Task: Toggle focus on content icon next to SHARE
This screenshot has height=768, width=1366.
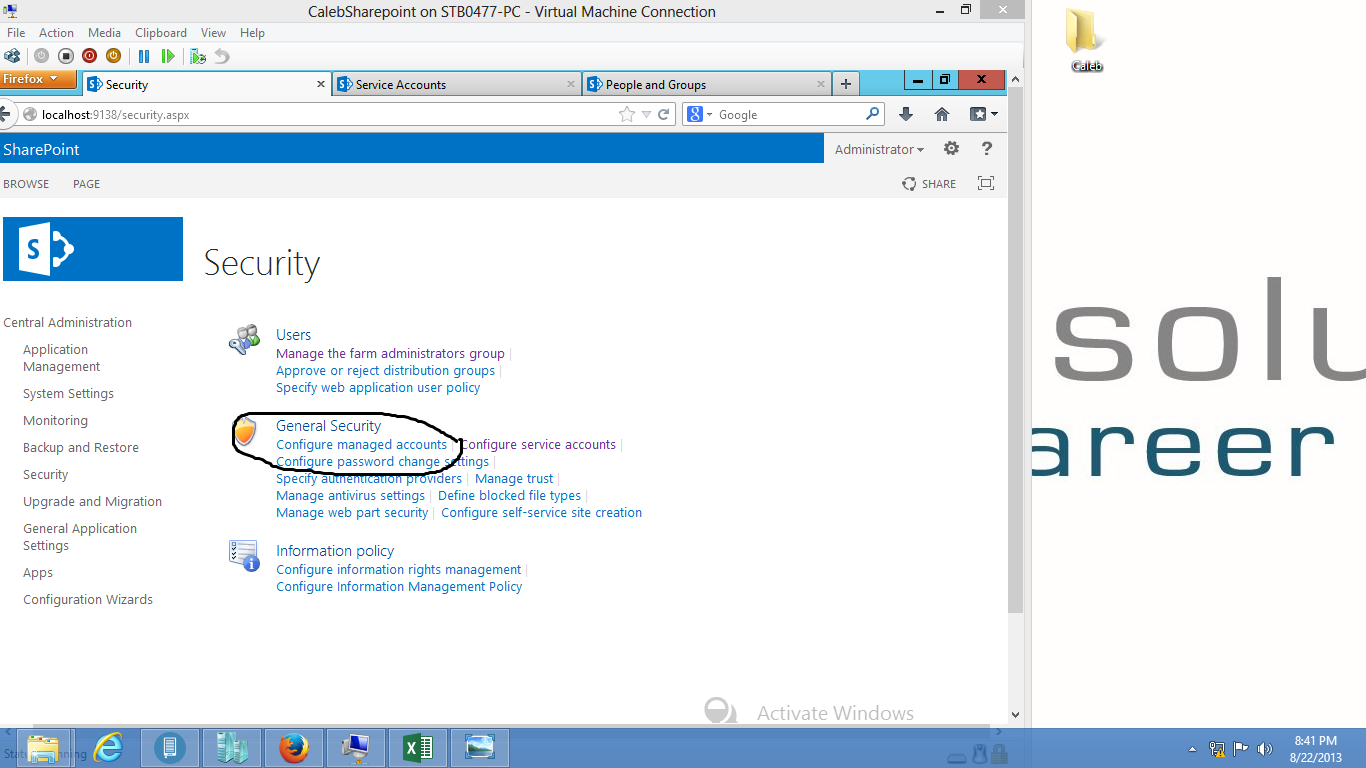Action: tap(986, 183)
